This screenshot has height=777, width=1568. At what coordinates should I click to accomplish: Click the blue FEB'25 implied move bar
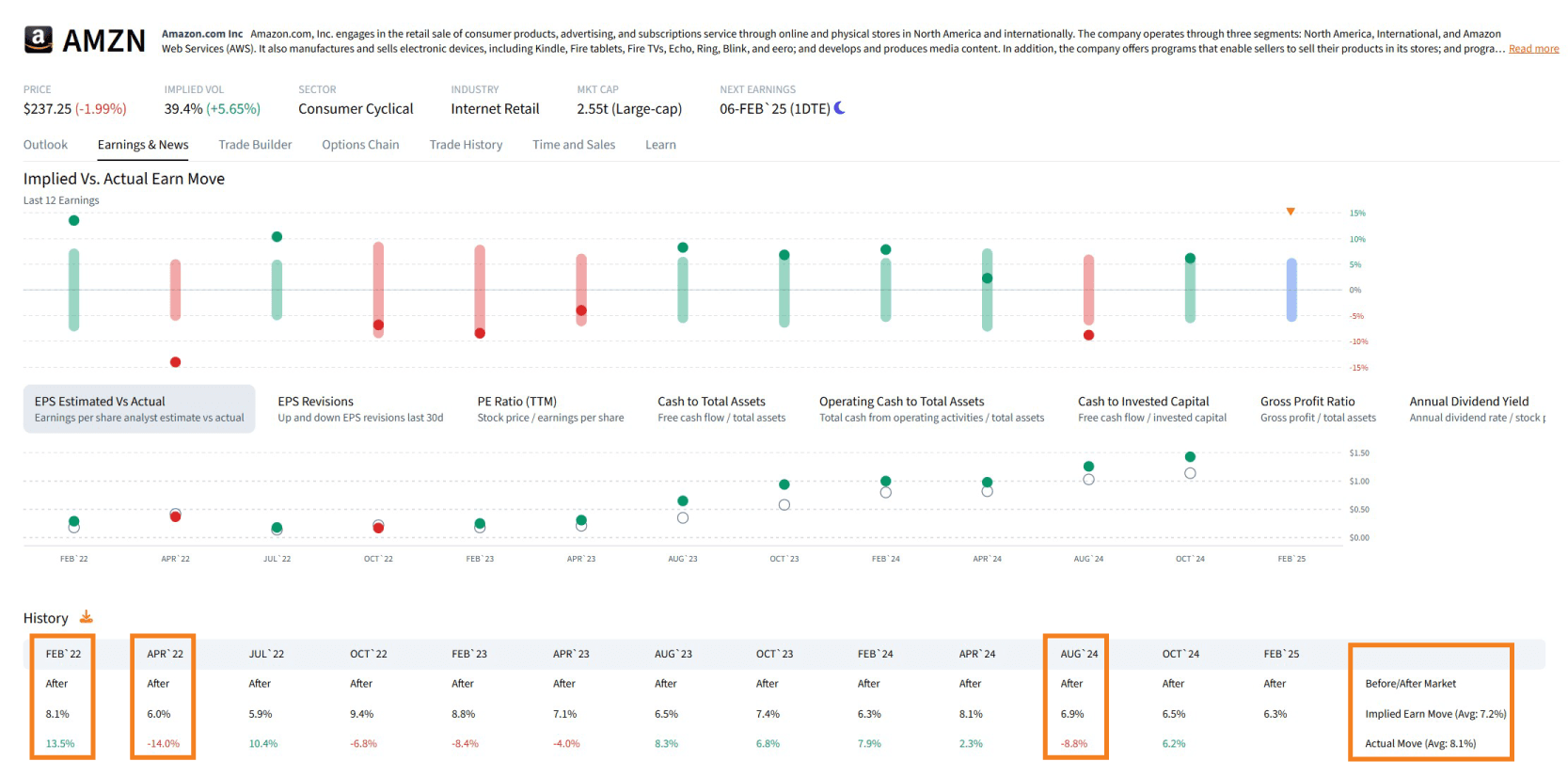click(x=1291, y=290)
